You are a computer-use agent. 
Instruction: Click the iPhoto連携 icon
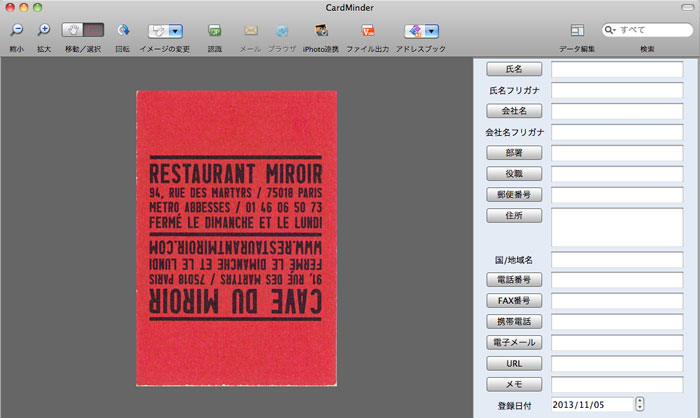pyautogui.click(x=321, y=30)
